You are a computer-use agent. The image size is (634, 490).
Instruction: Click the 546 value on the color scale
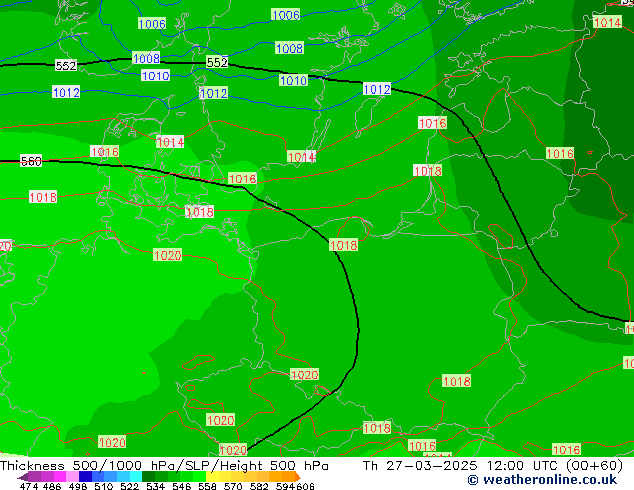181,486
